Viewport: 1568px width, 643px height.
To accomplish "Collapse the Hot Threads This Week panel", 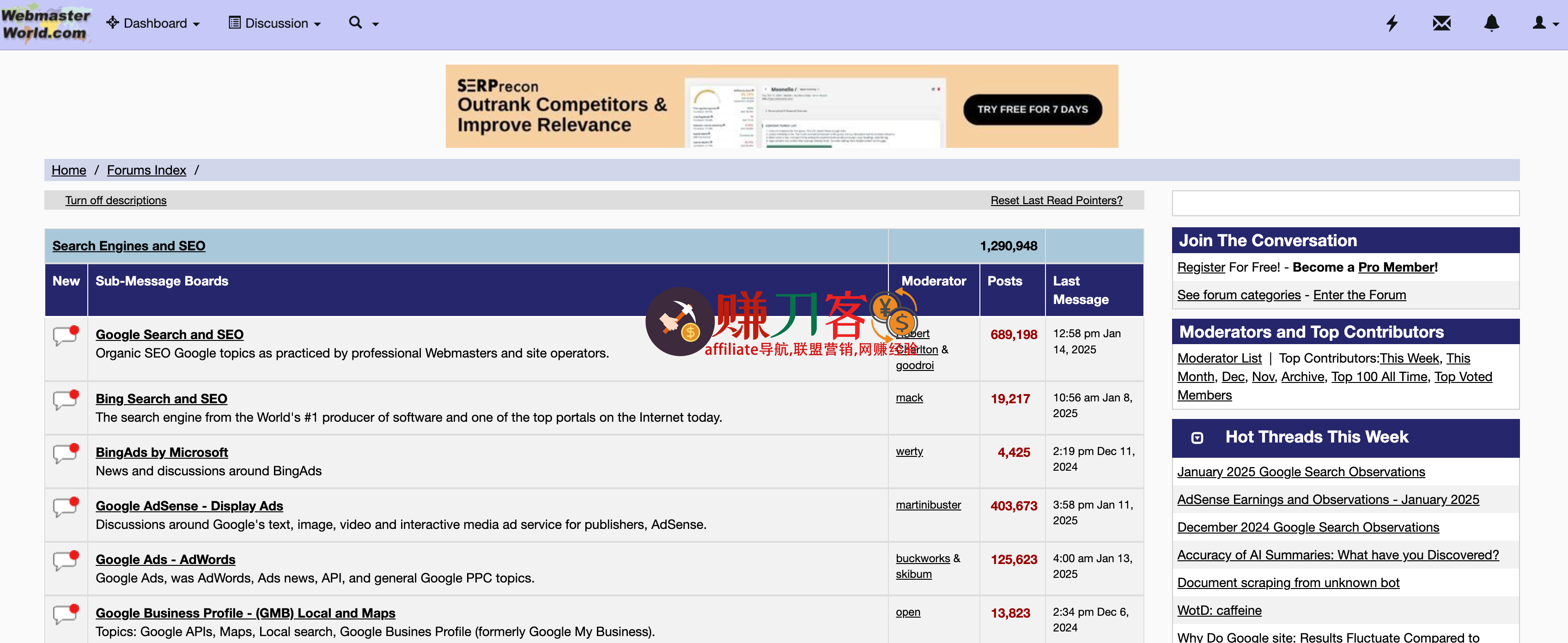I will click(1197, 437).
